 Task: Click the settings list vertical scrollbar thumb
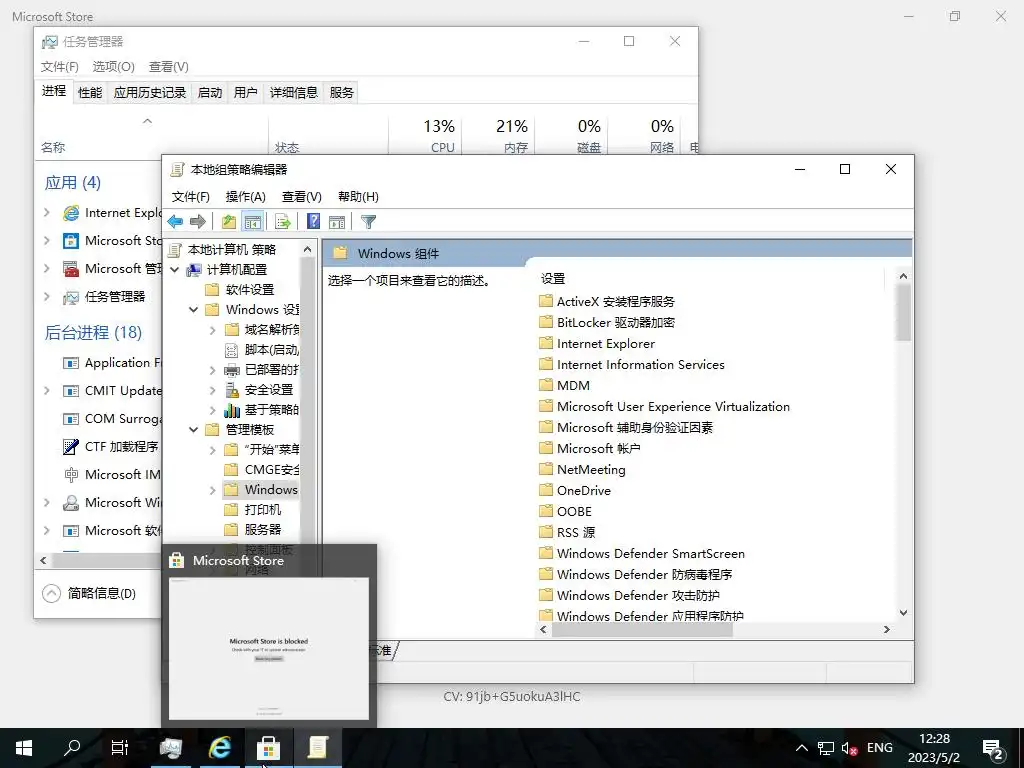coord(903,313)
